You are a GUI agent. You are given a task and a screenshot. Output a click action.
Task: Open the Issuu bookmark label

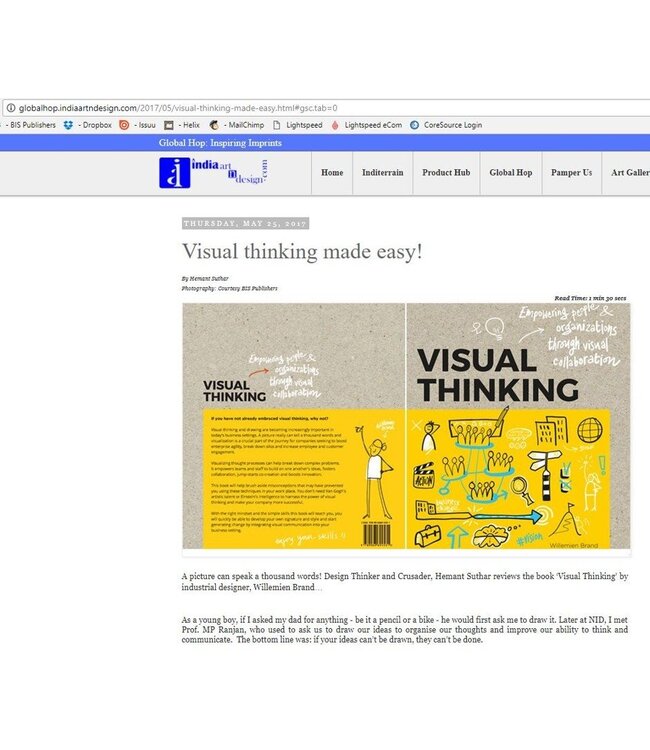145,125
